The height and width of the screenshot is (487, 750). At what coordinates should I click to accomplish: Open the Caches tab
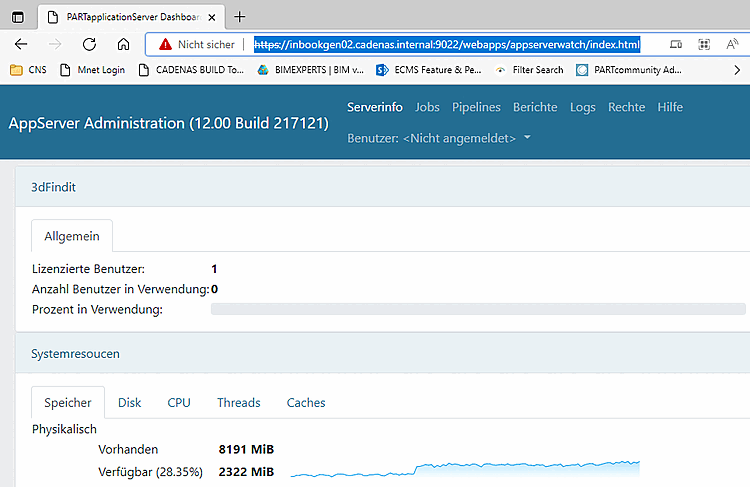(x=306, y=403)
